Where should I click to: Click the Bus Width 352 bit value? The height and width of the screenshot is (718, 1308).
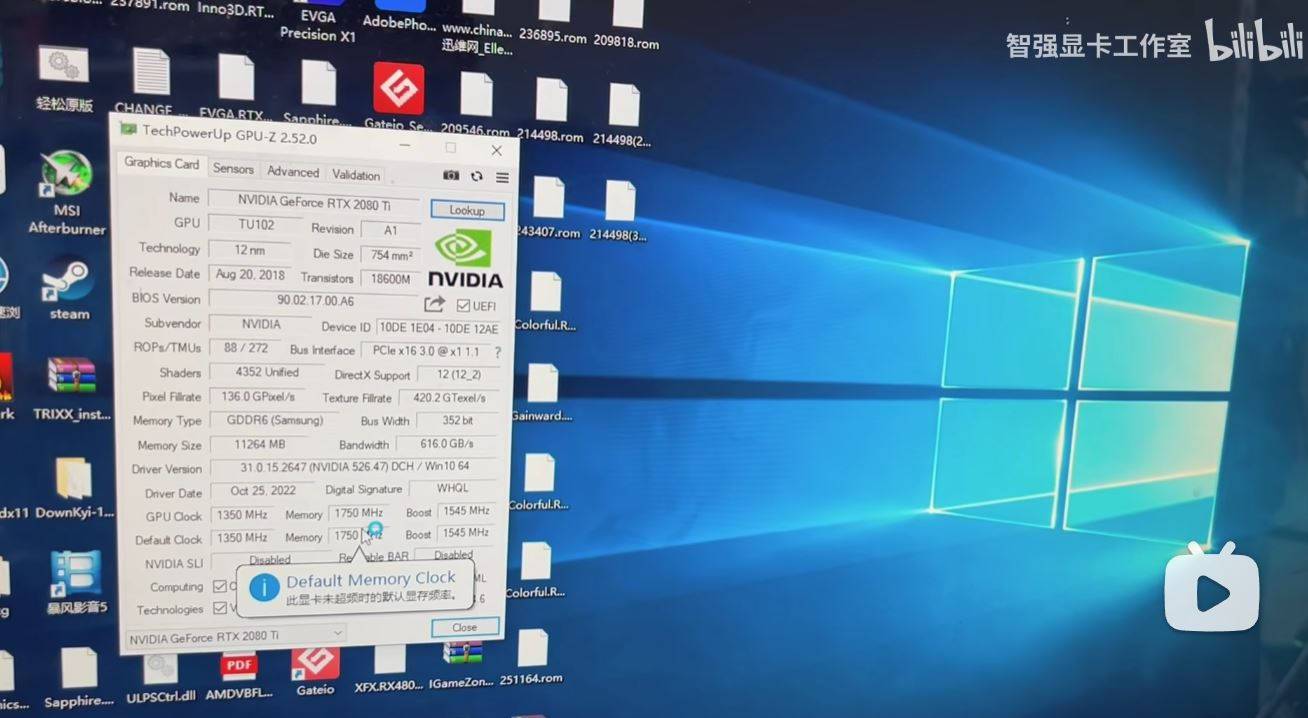pos(458,421)
